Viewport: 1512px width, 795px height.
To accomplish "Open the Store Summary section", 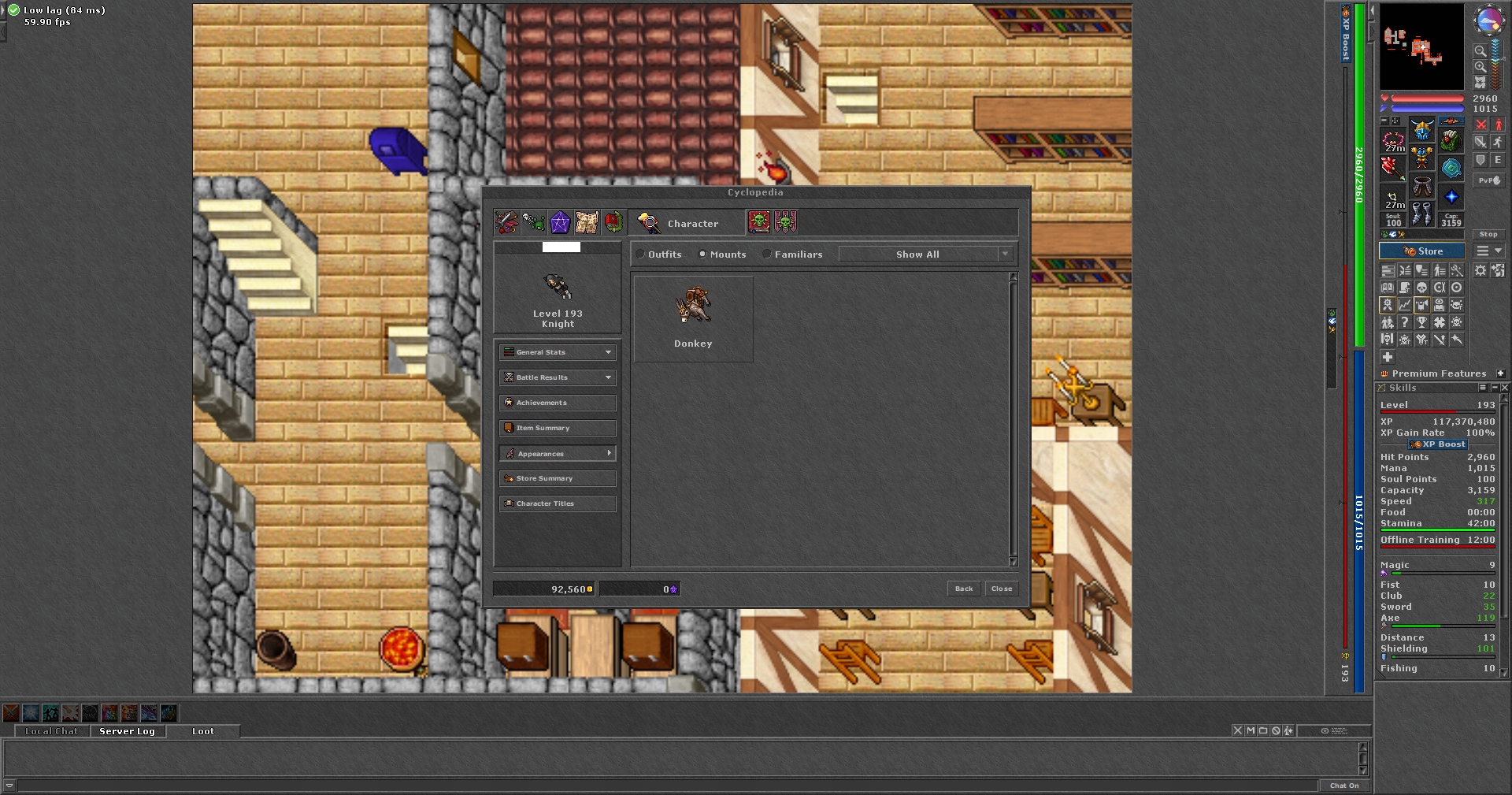I will (558, 478).
